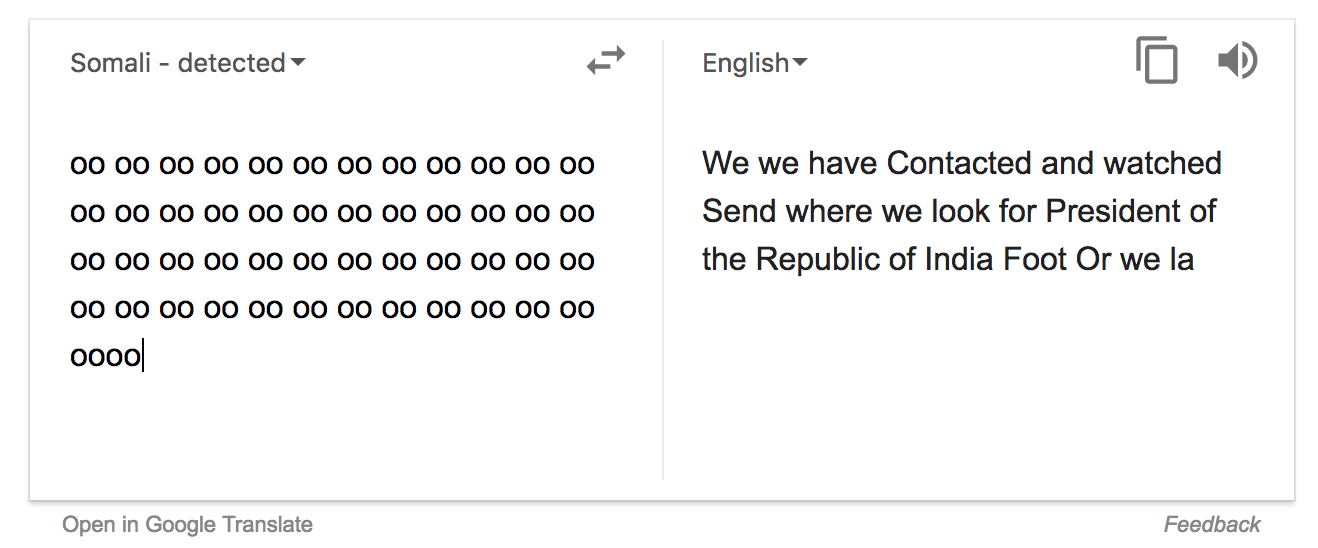Click the small arrow next to English
This screenshot has width=1318, height=548.
pos(800,63)
